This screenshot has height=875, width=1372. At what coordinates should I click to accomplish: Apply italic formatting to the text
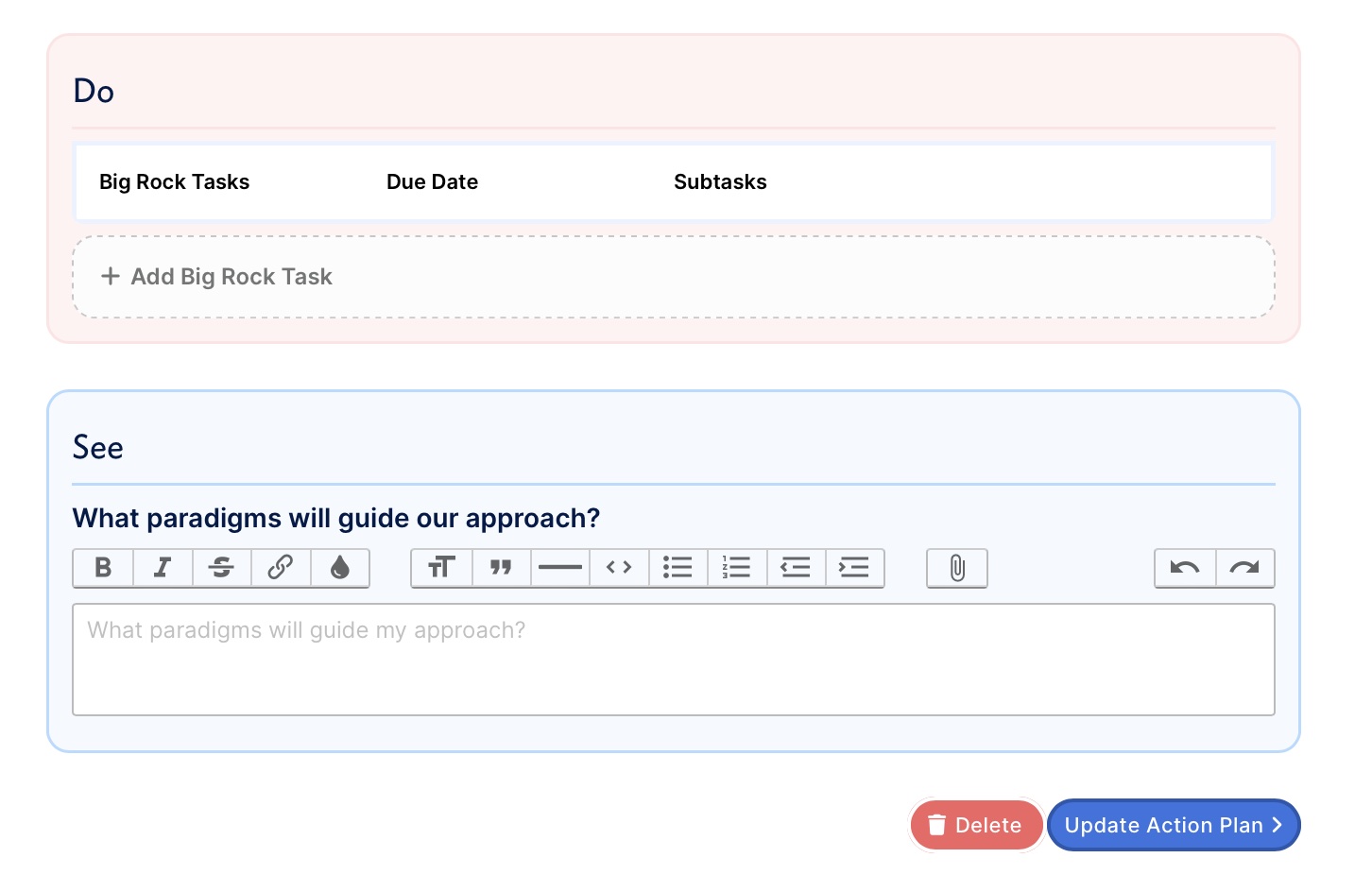click(x=163, y=568)
